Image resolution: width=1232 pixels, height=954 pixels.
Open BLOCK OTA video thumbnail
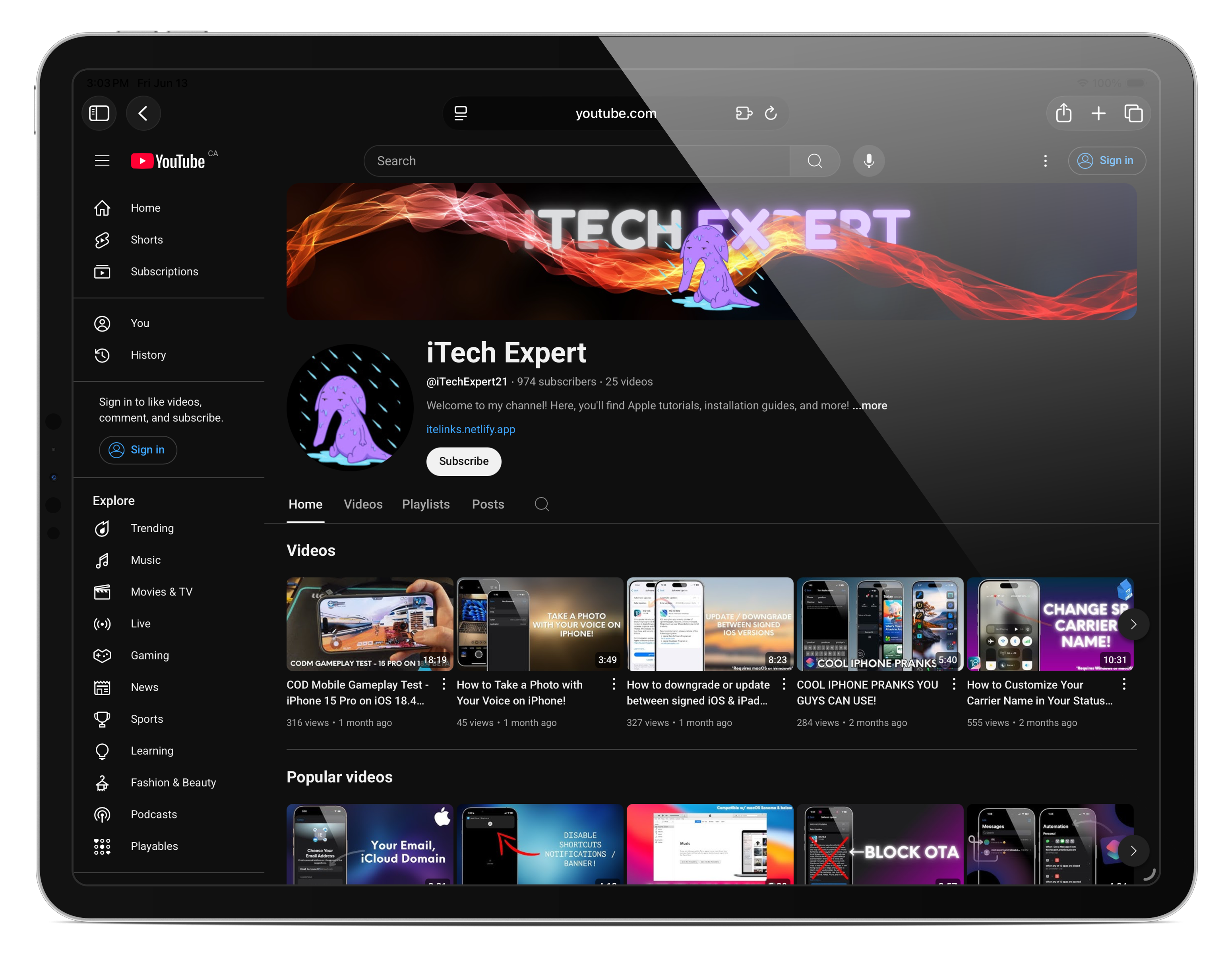click(880, 844)
